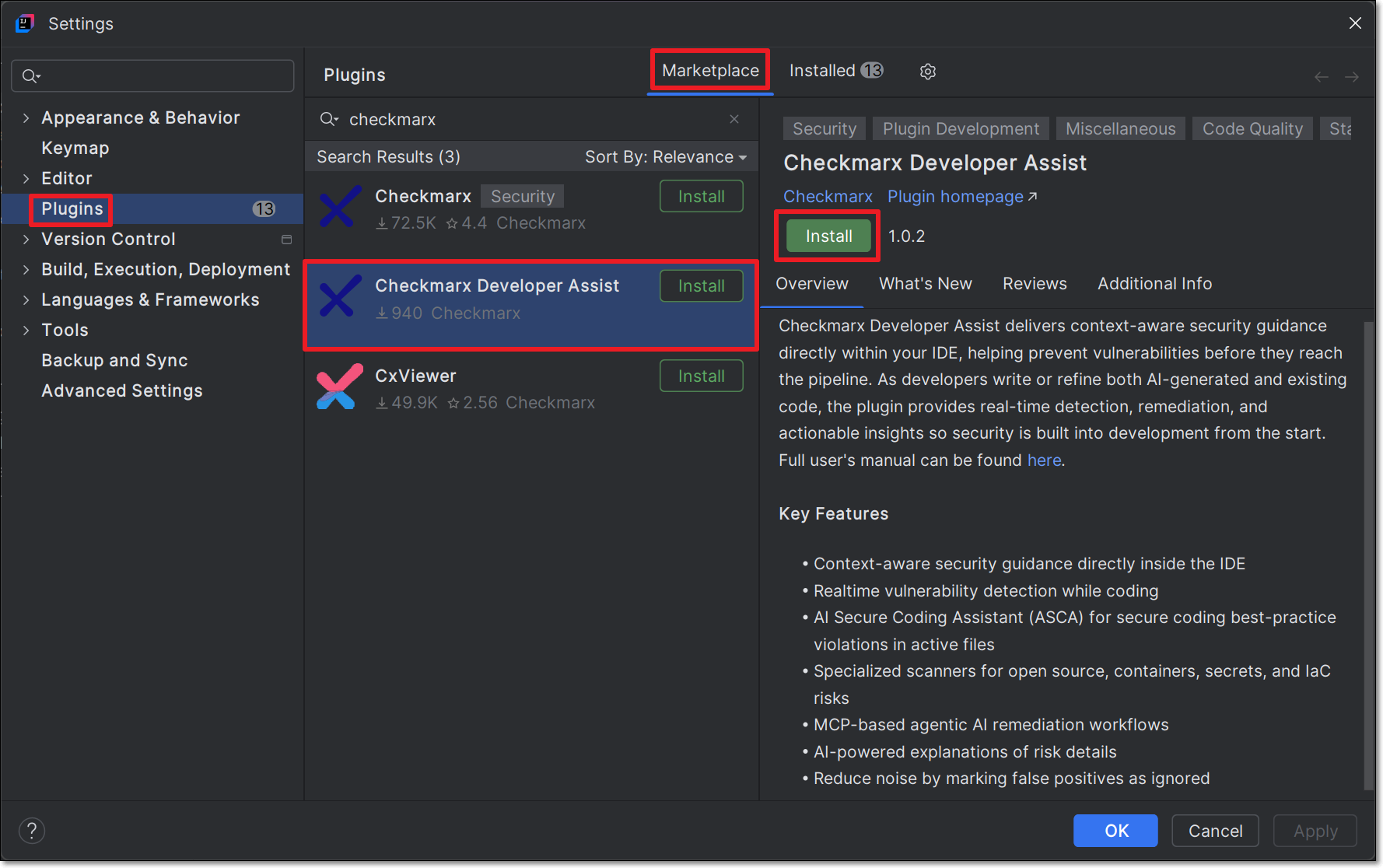Click the Miscellaneous category tag

click(x=1120, y=129)
